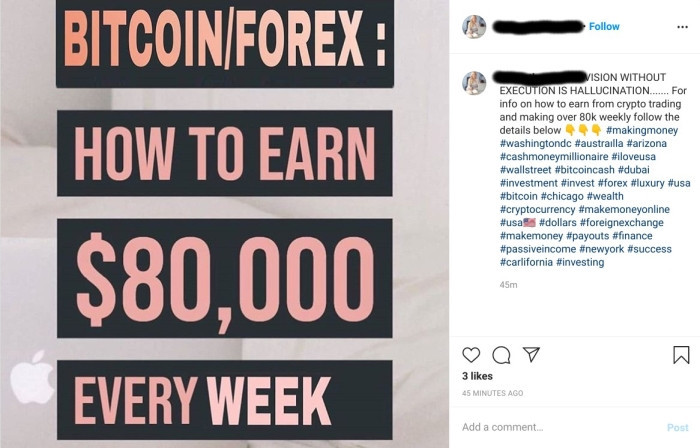View the 3 likes list
The width and height of the screenshot is (700, 448).
tap(477, 376)
